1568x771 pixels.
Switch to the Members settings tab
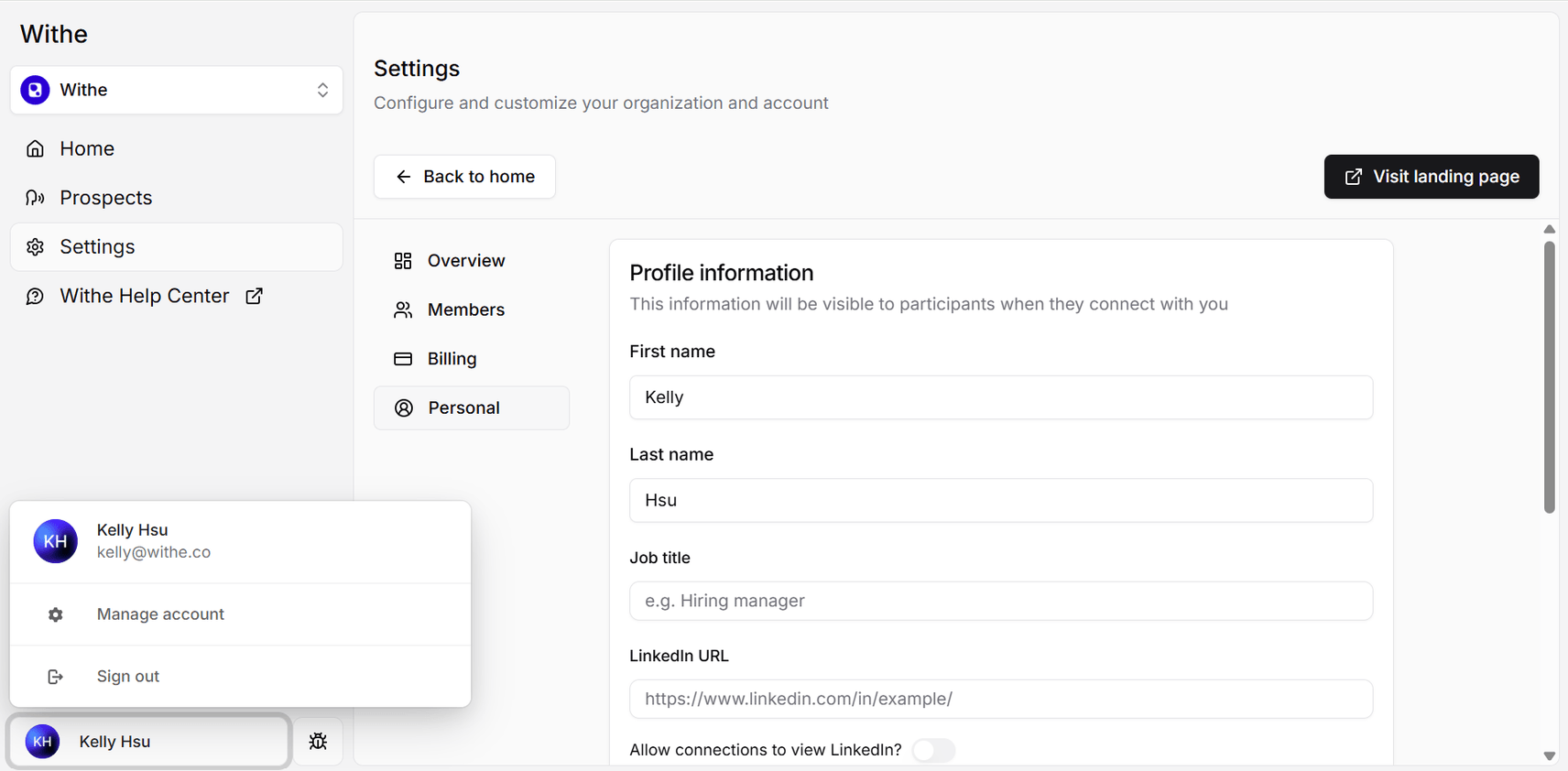click(x=472, y=309)
